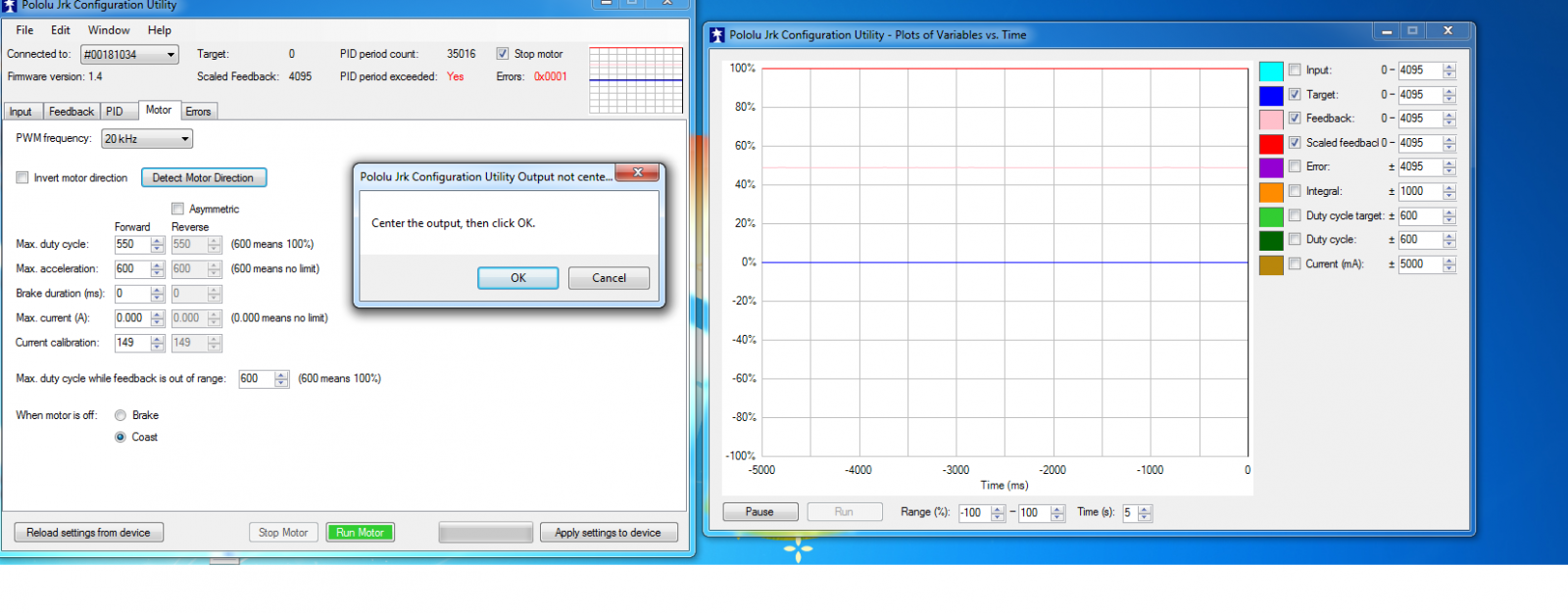Click the cyan Input color swatch
This screenshot has width=1568, height=613.
click(1271, 71)
